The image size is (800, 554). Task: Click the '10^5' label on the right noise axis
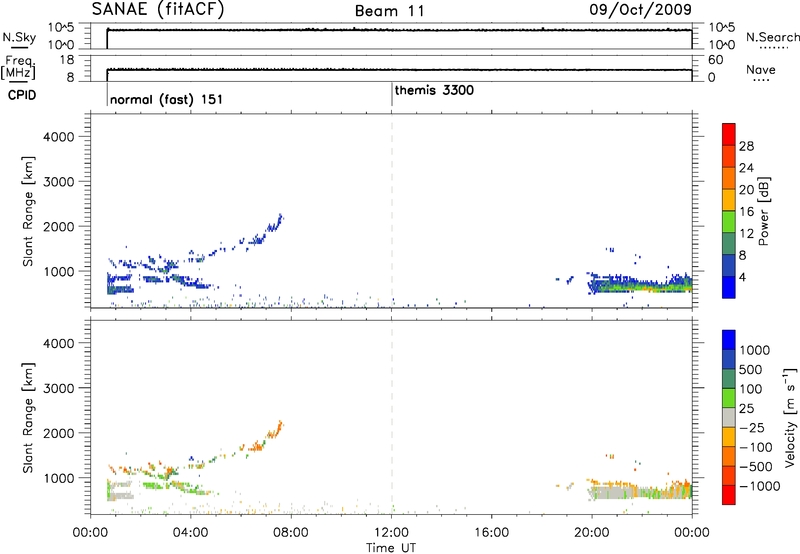(721, 27)
